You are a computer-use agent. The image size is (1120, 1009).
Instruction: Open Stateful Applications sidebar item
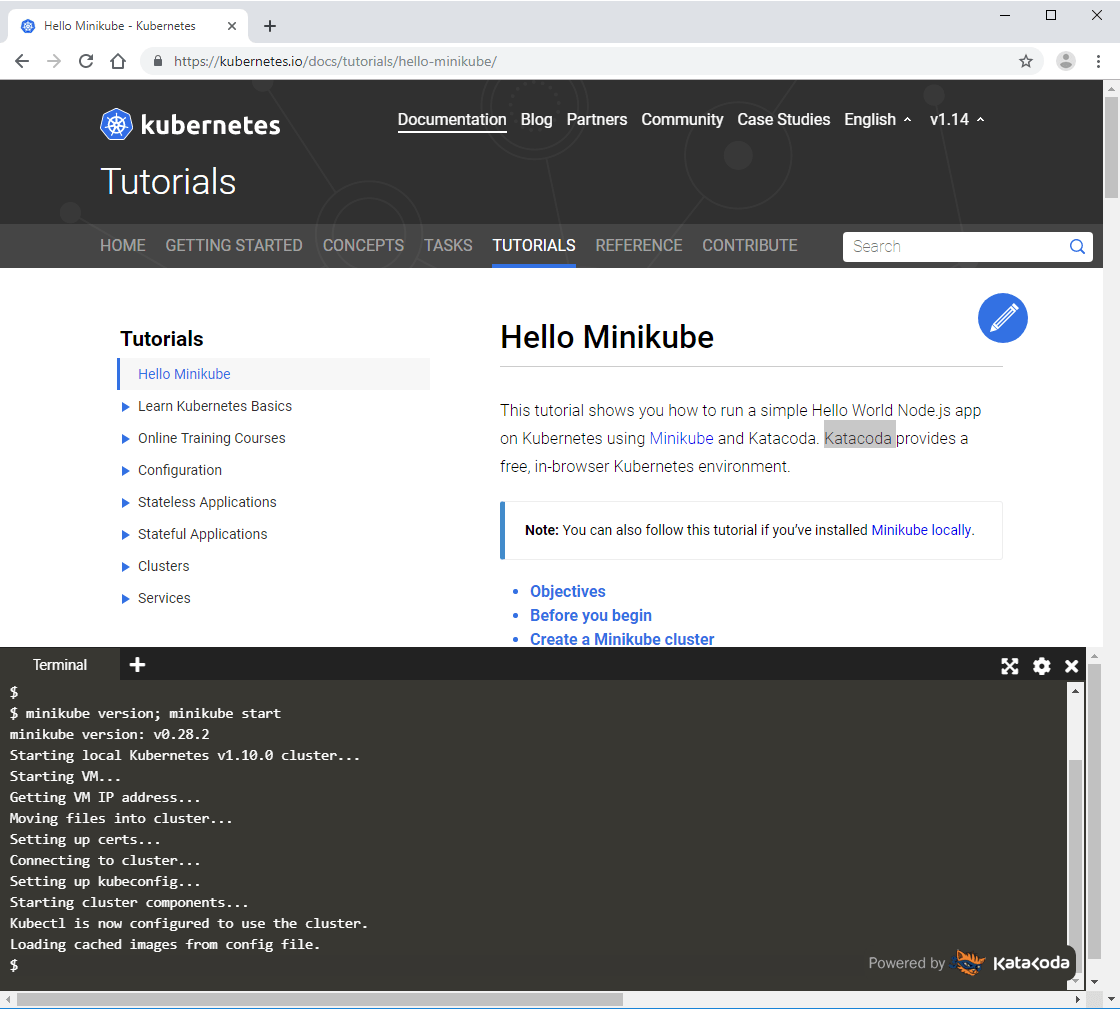[x=202, y=535]
